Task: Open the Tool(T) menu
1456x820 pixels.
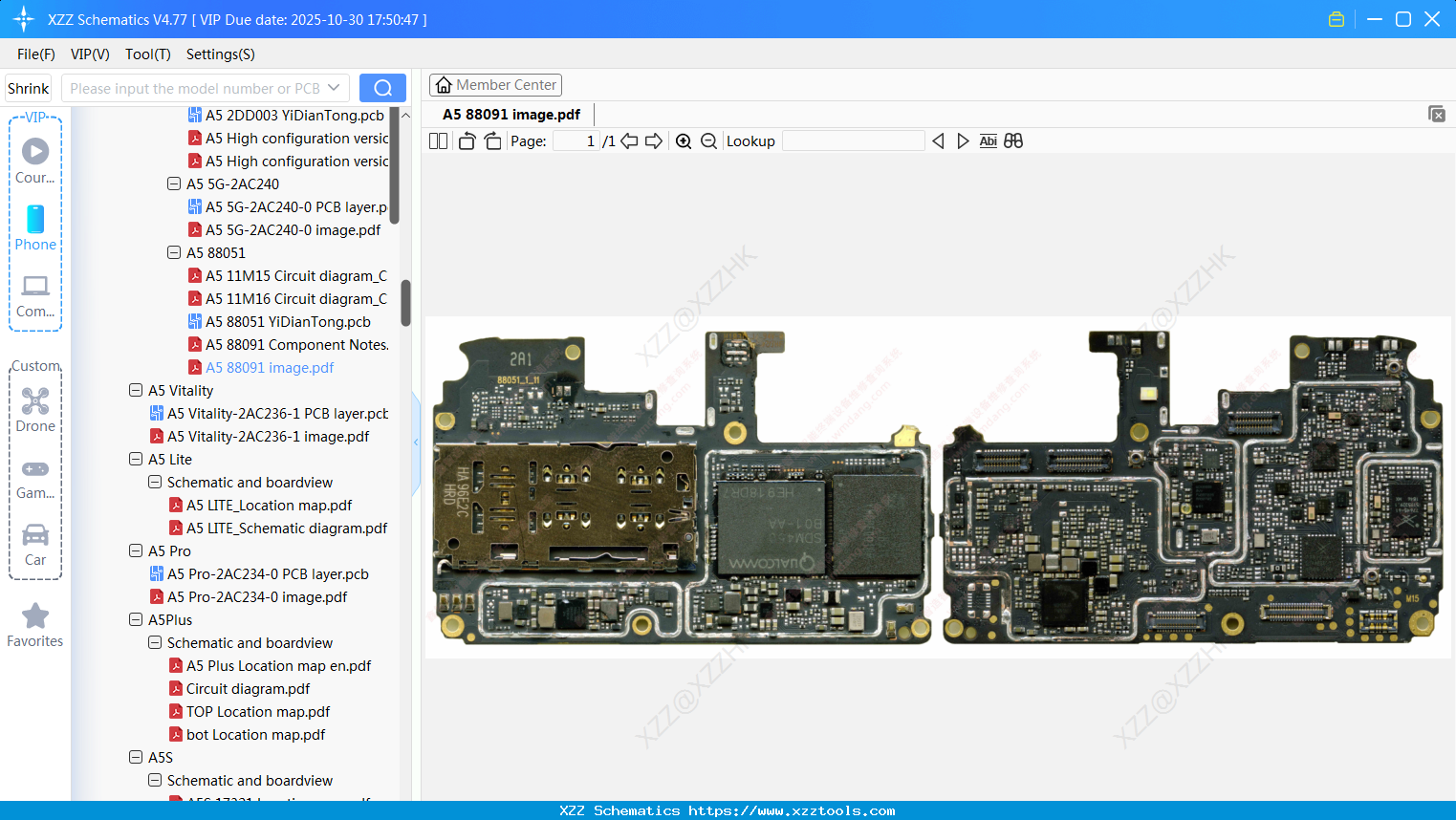Action: (x=147, y=54)
